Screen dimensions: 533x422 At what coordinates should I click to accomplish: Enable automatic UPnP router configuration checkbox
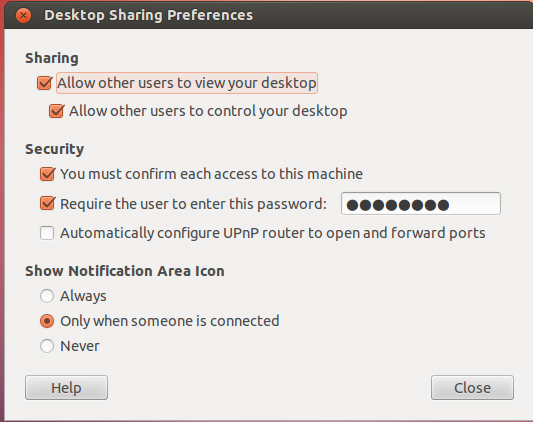[47, 233]
